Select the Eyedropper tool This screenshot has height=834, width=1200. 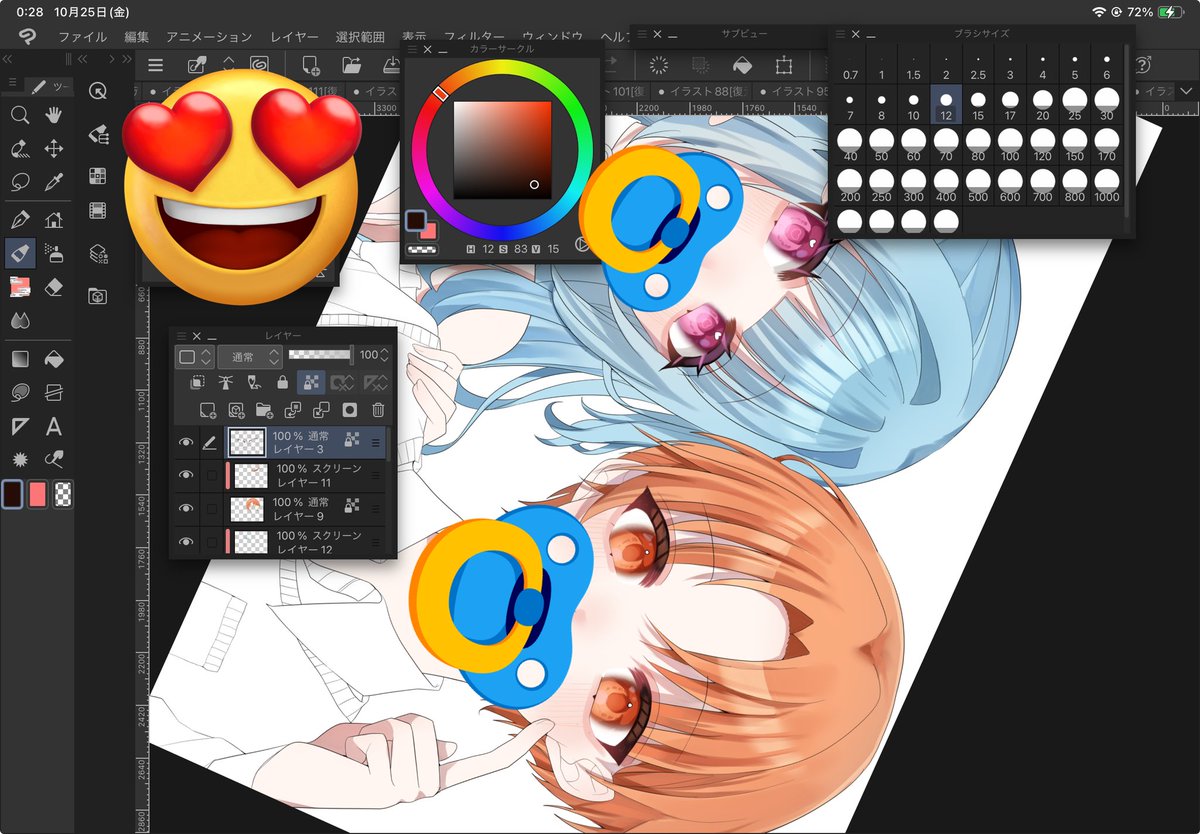point(54,183)
